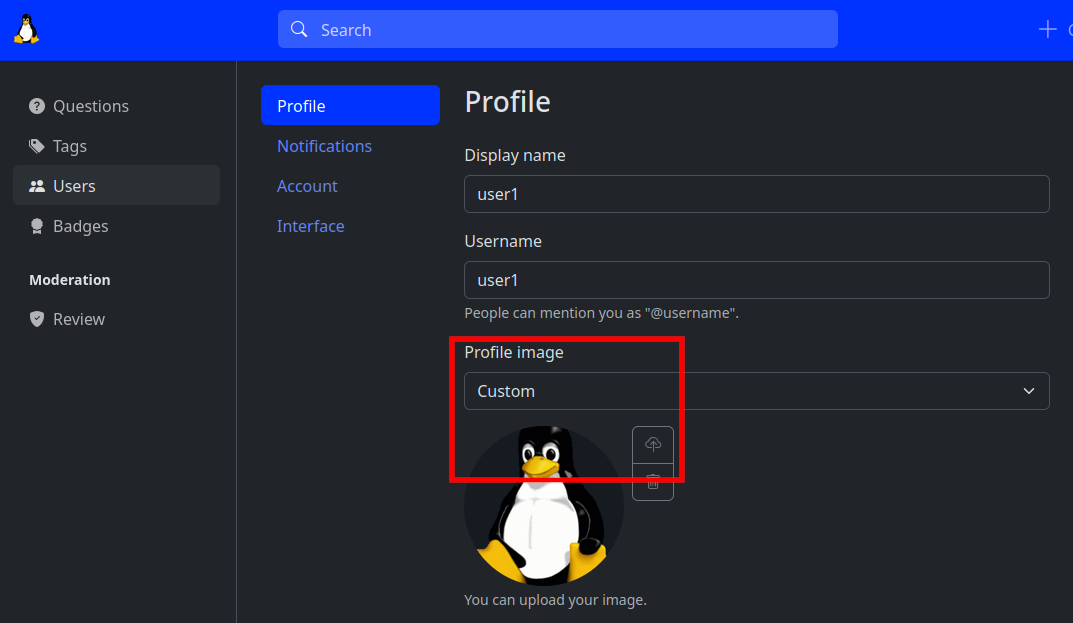Click the Profile page heading
The width and height of the screenshot is (1073, 623).
point(507,101)
